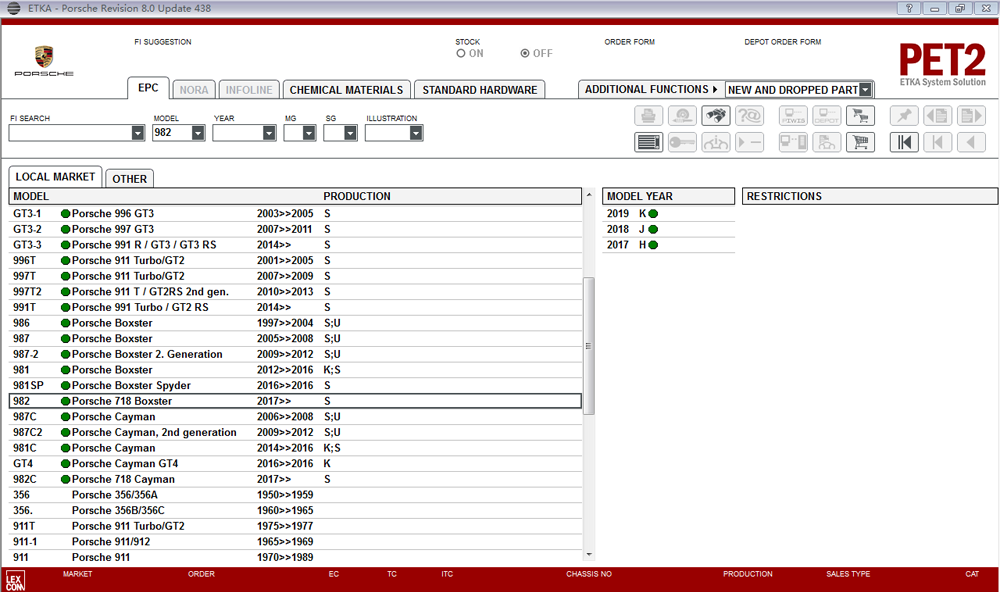Open the single shopping cart icon
This screenshot has height=592, width=1000.
tap(860, 142)
